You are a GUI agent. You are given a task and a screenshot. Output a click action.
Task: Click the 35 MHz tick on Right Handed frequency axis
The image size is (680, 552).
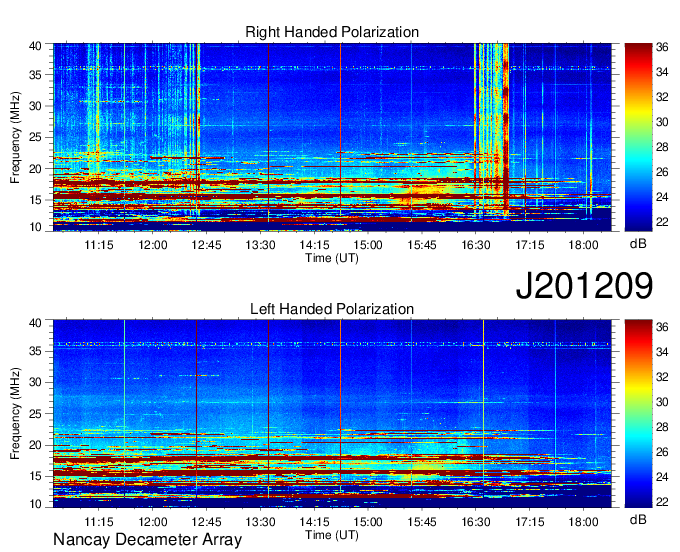click(x=35, y=75)
